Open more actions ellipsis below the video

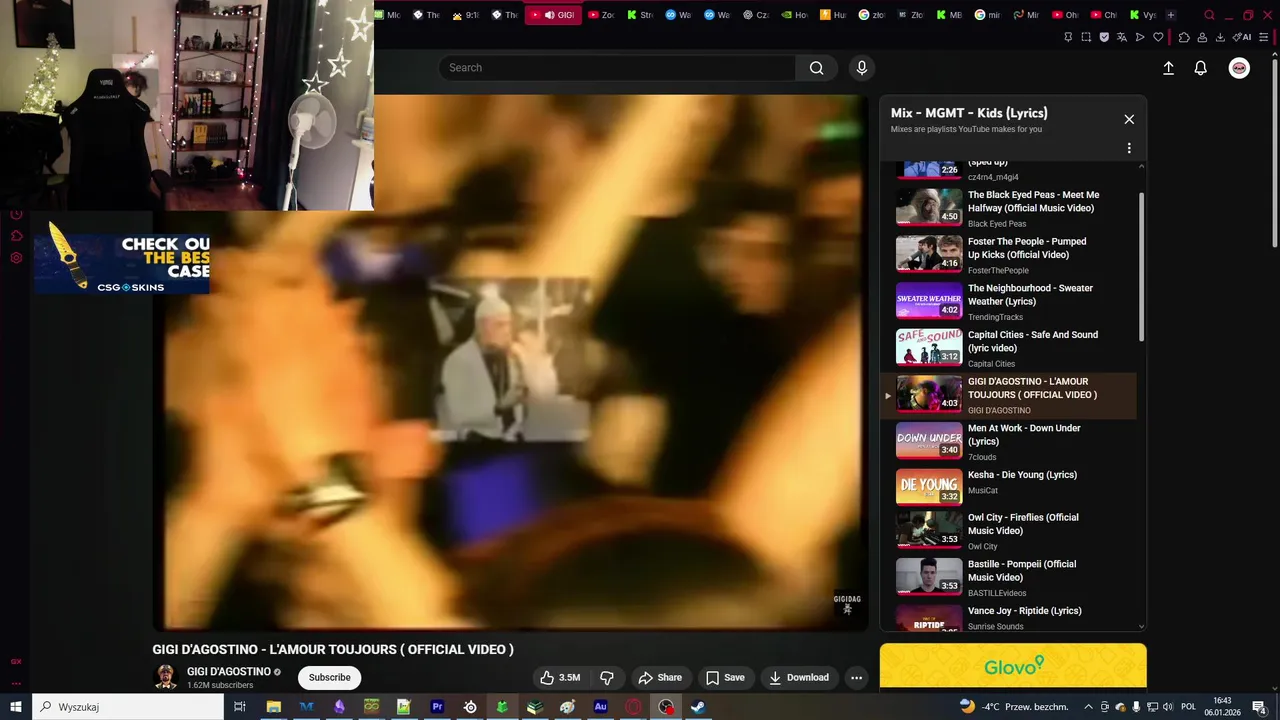click(x=856, y=678)
